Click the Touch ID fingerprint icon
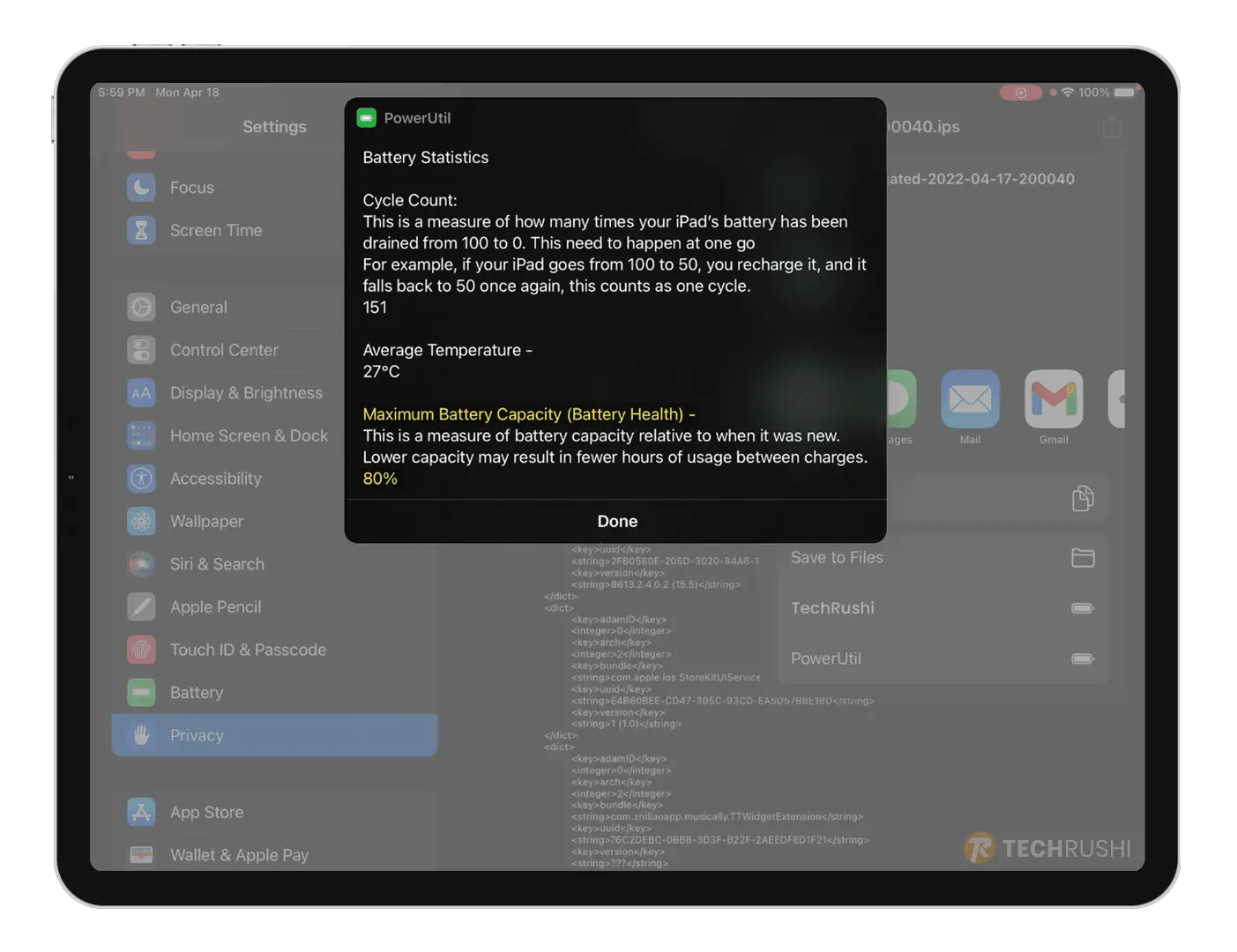The width and height of the screenshot is (1237, 952). [x=141, y=650]
